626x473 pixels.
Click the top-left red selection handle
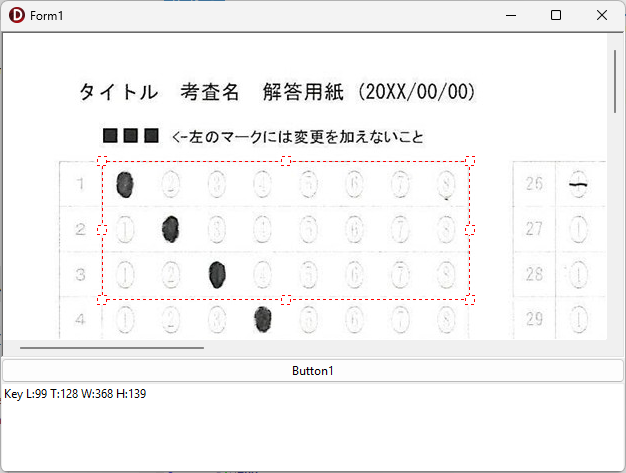tap(102, 160)
